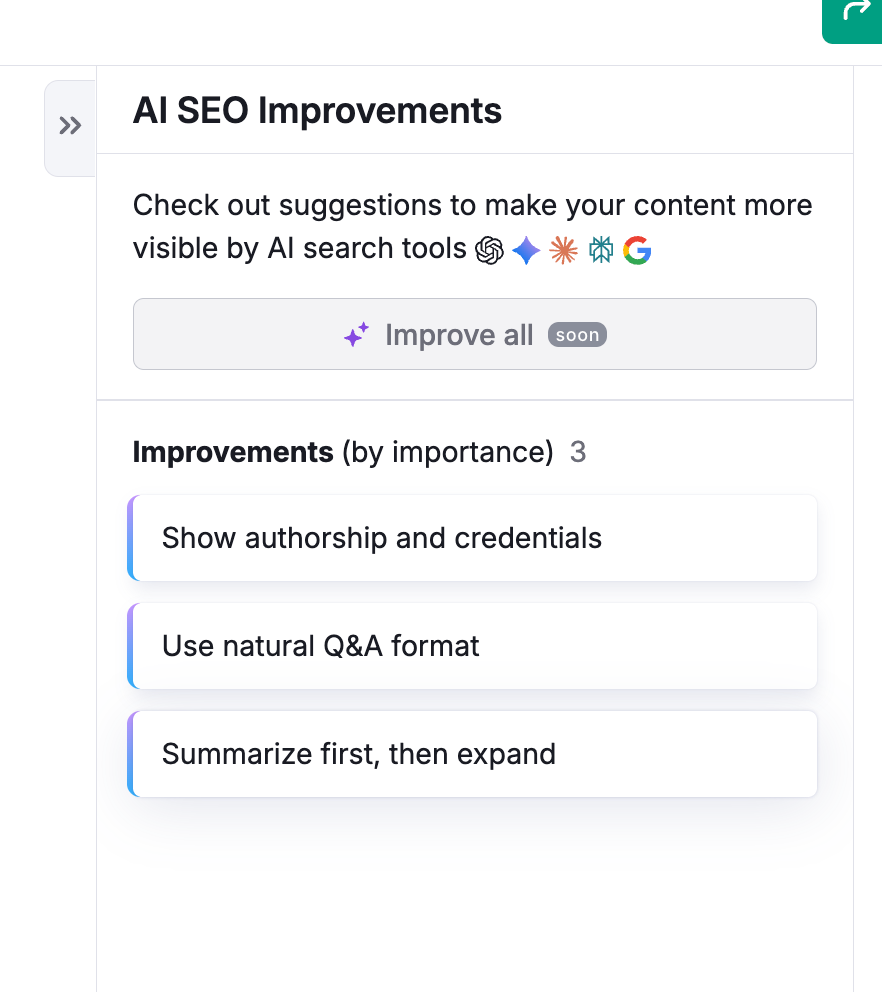882x992 pixels.
Task: Click the orange Claude starburst icon
Action: [564, 250]
